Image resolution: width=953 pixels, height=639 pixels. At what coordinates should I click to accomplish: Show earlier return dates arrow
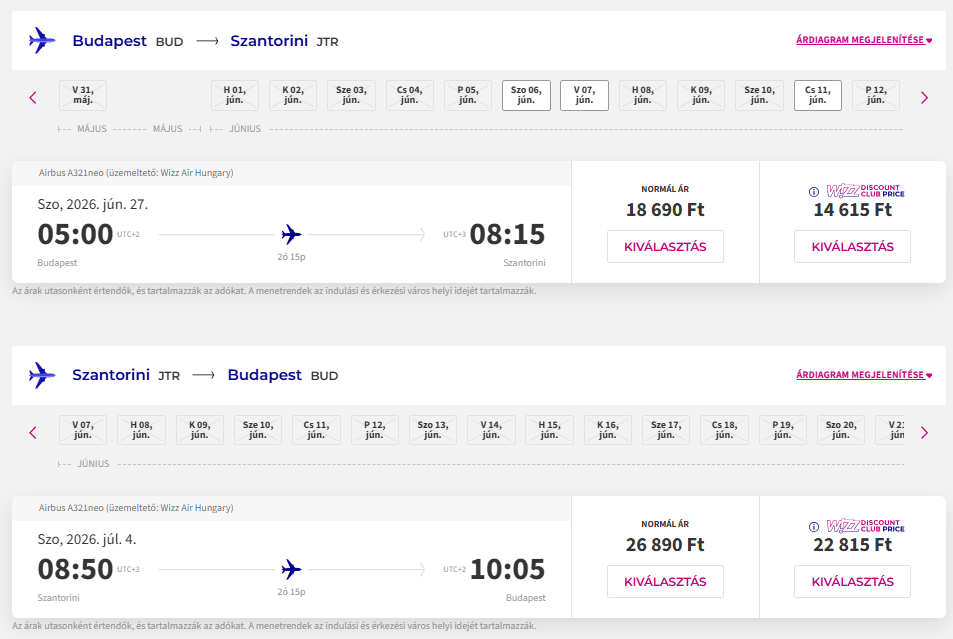click(x=33, y=432)
